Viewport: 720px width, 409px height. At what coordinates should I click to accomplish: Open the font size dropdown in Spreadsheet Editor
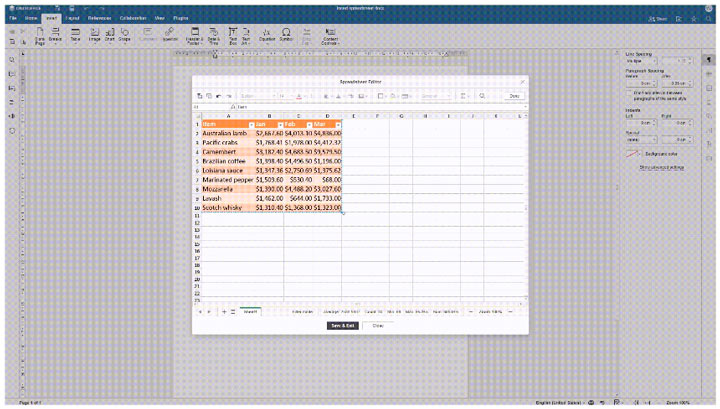pos(285,96)
